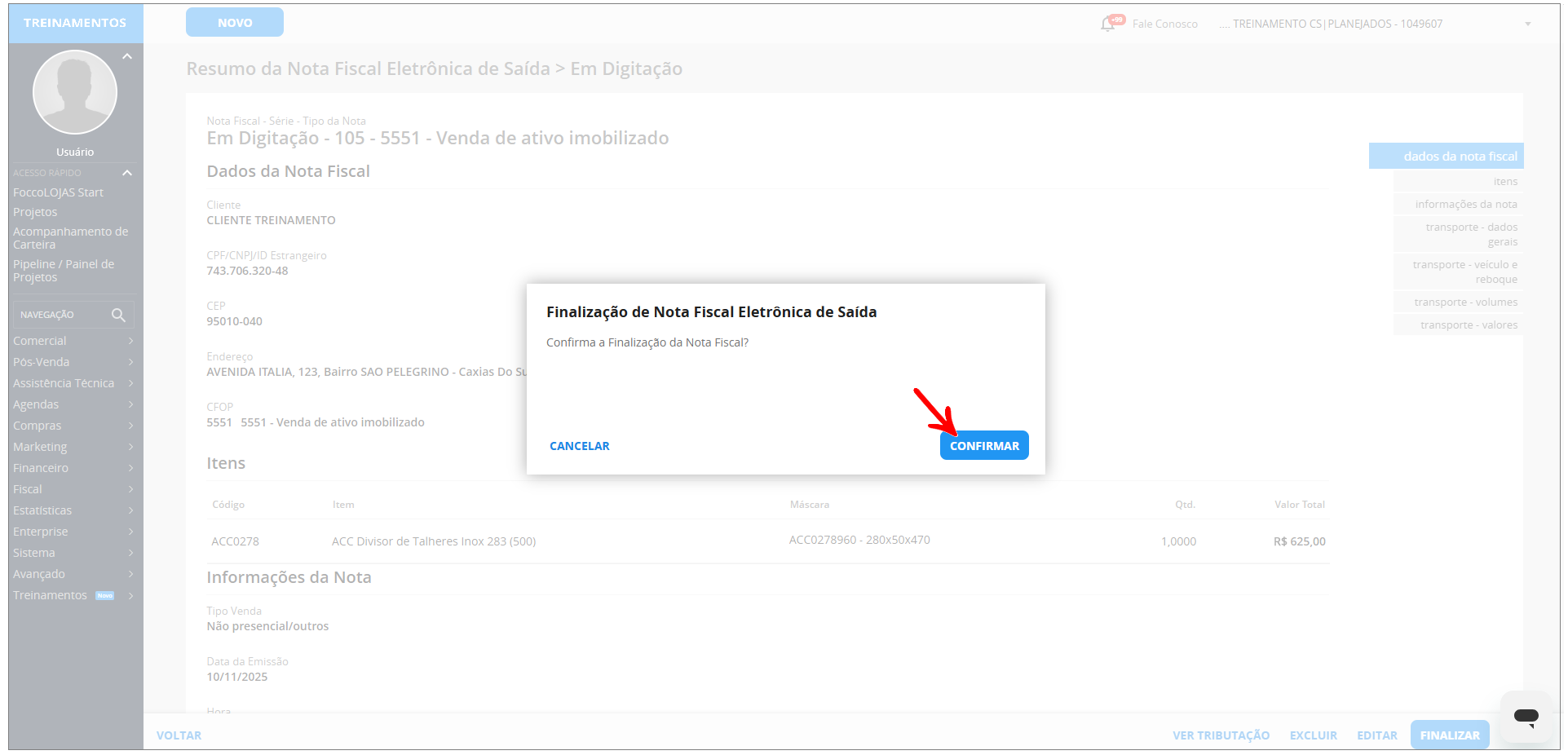Open the Enterprise menu
1568x755 pixels.
point(73,532)
